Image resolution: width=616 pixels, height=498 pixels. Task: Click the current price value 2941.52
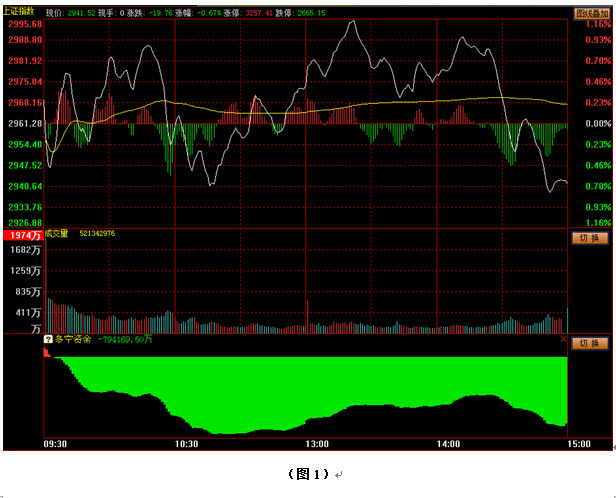tap(81, 13)
